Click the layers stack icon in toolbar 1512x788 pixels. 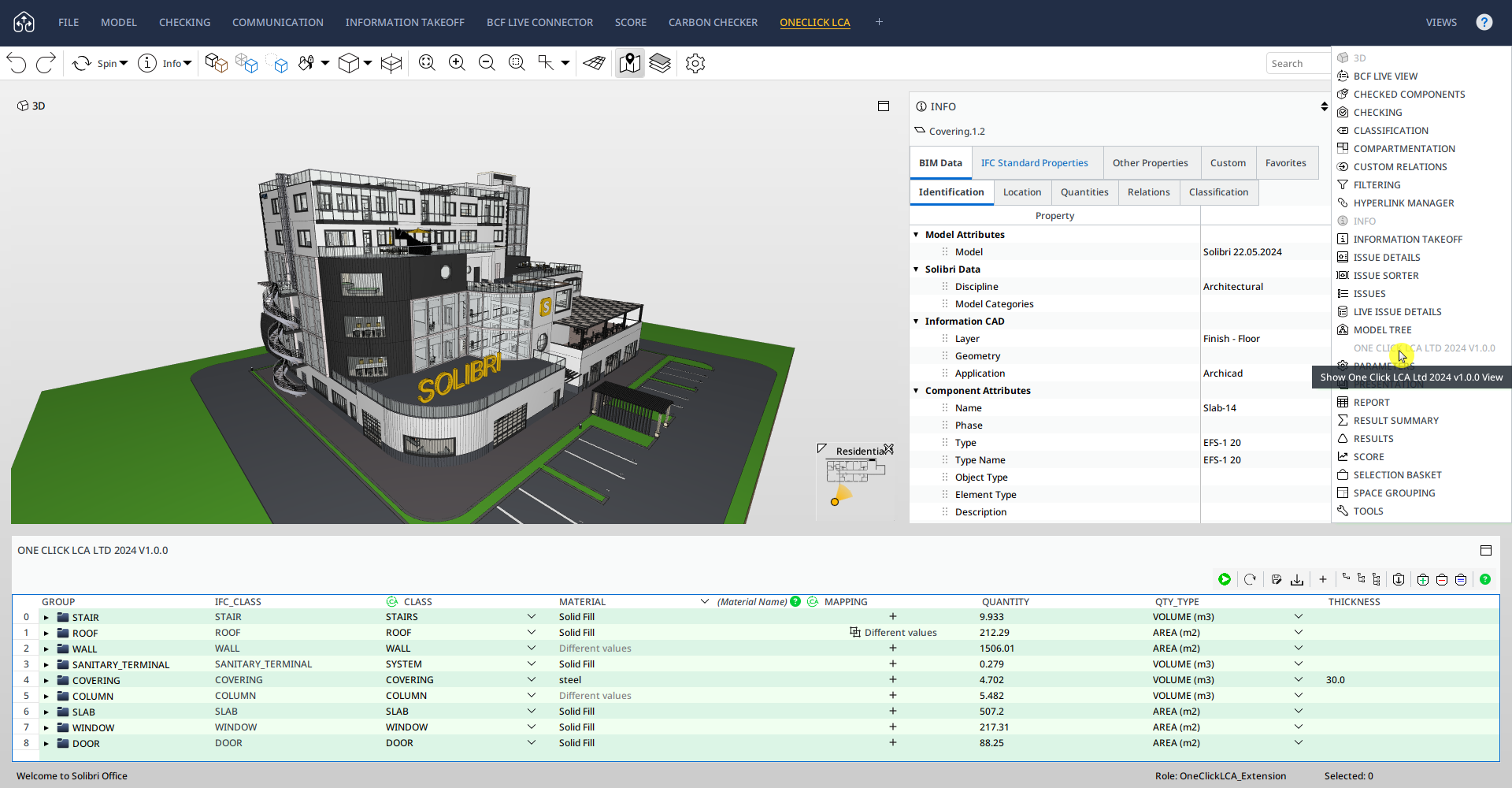pyautogui.click(x=660, y=63)
